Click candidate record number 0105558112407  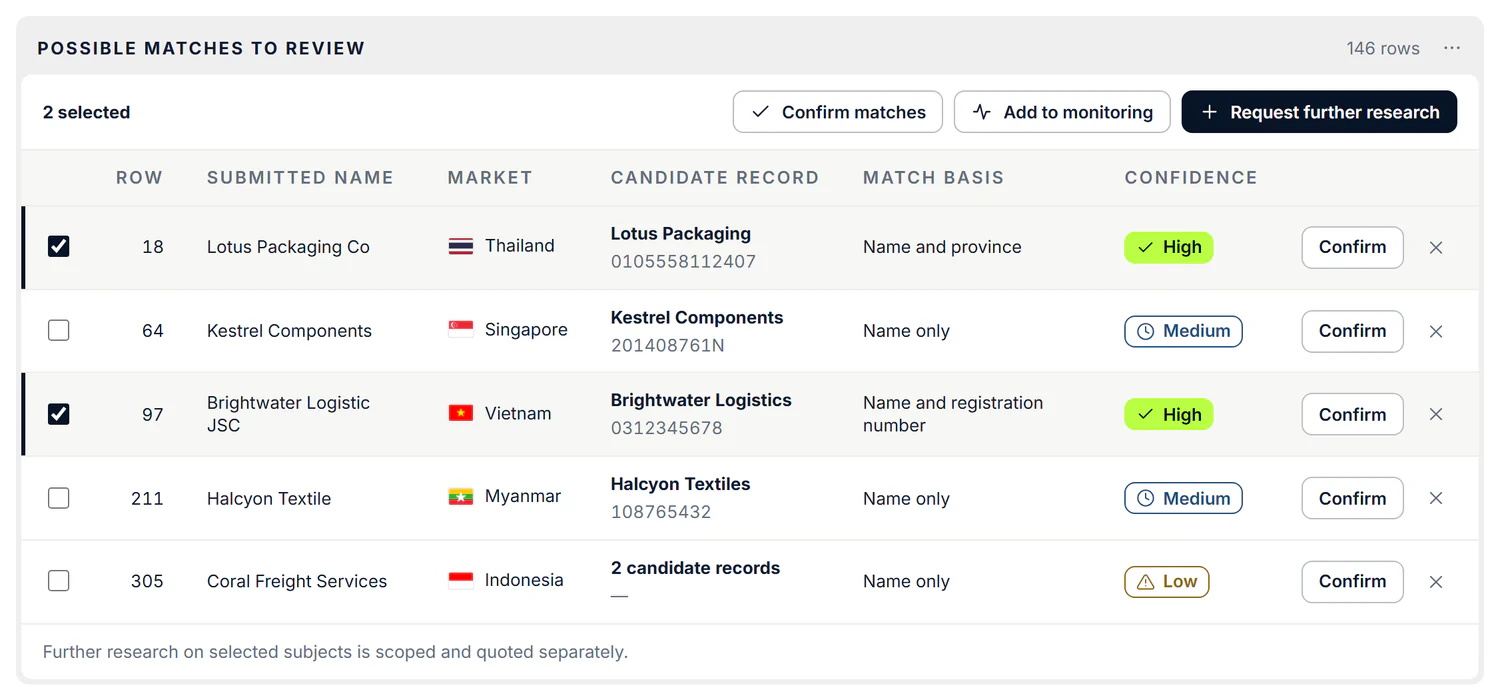point(683,261)
